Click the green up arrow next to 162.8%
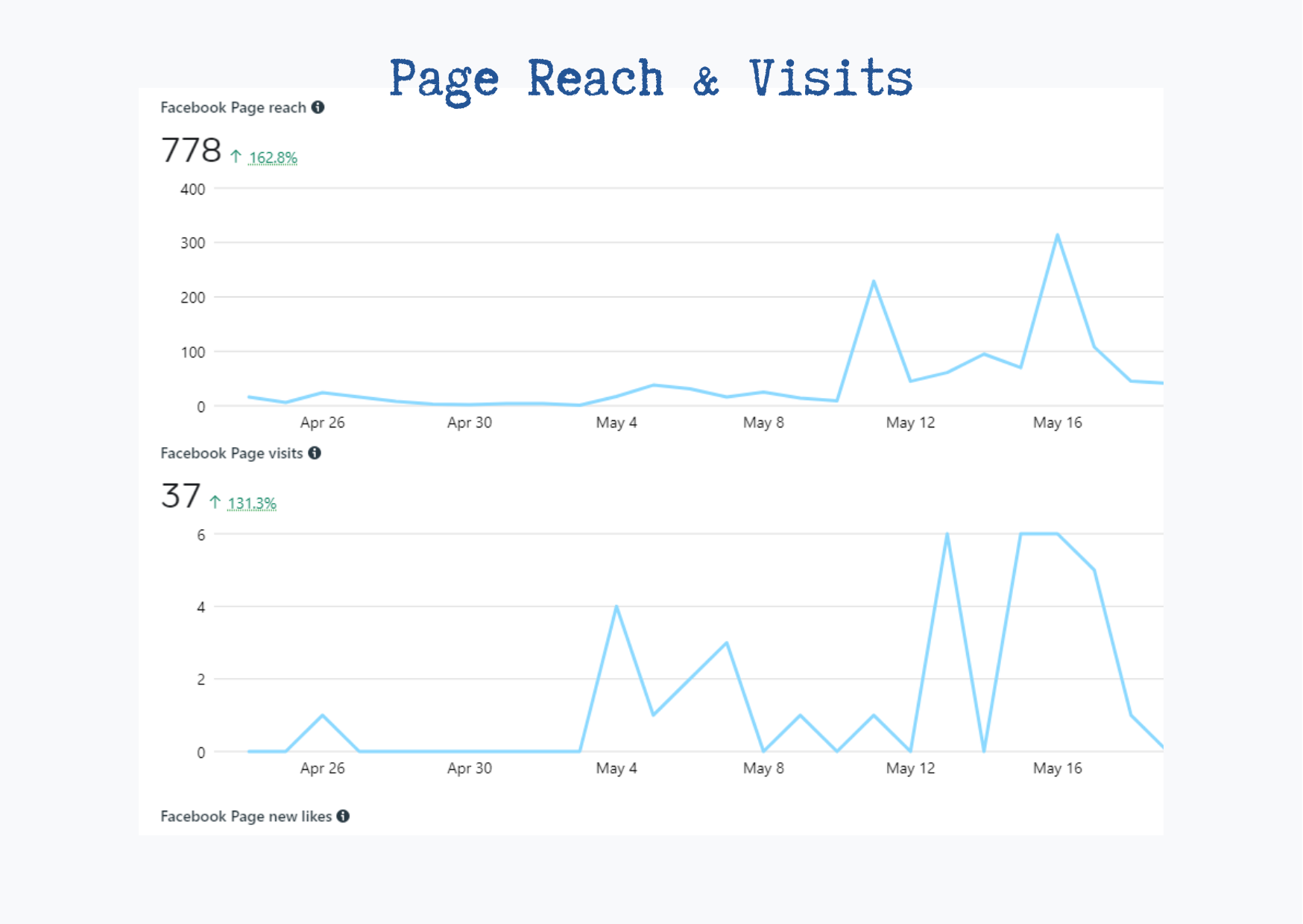The image size is (1303, 924). pyautogui.click(x=236, y=156)
